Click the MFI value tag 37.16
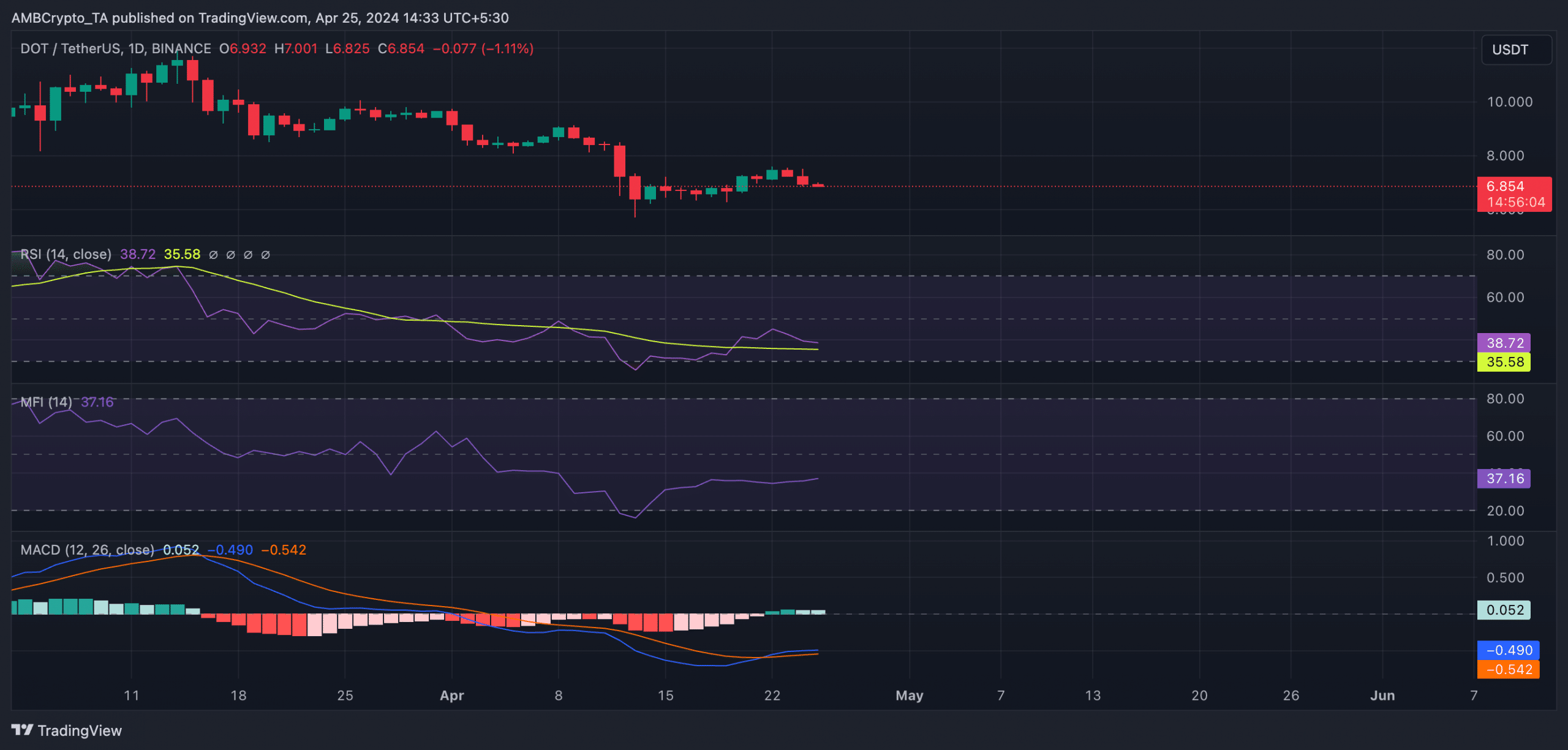 tap(1504, 478)
